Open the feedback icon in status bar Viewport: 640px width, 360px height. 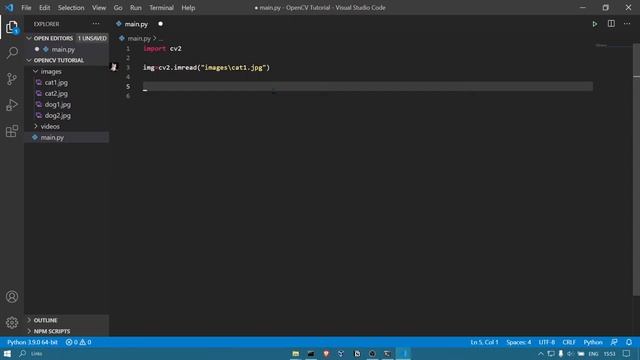pos(614,342)
